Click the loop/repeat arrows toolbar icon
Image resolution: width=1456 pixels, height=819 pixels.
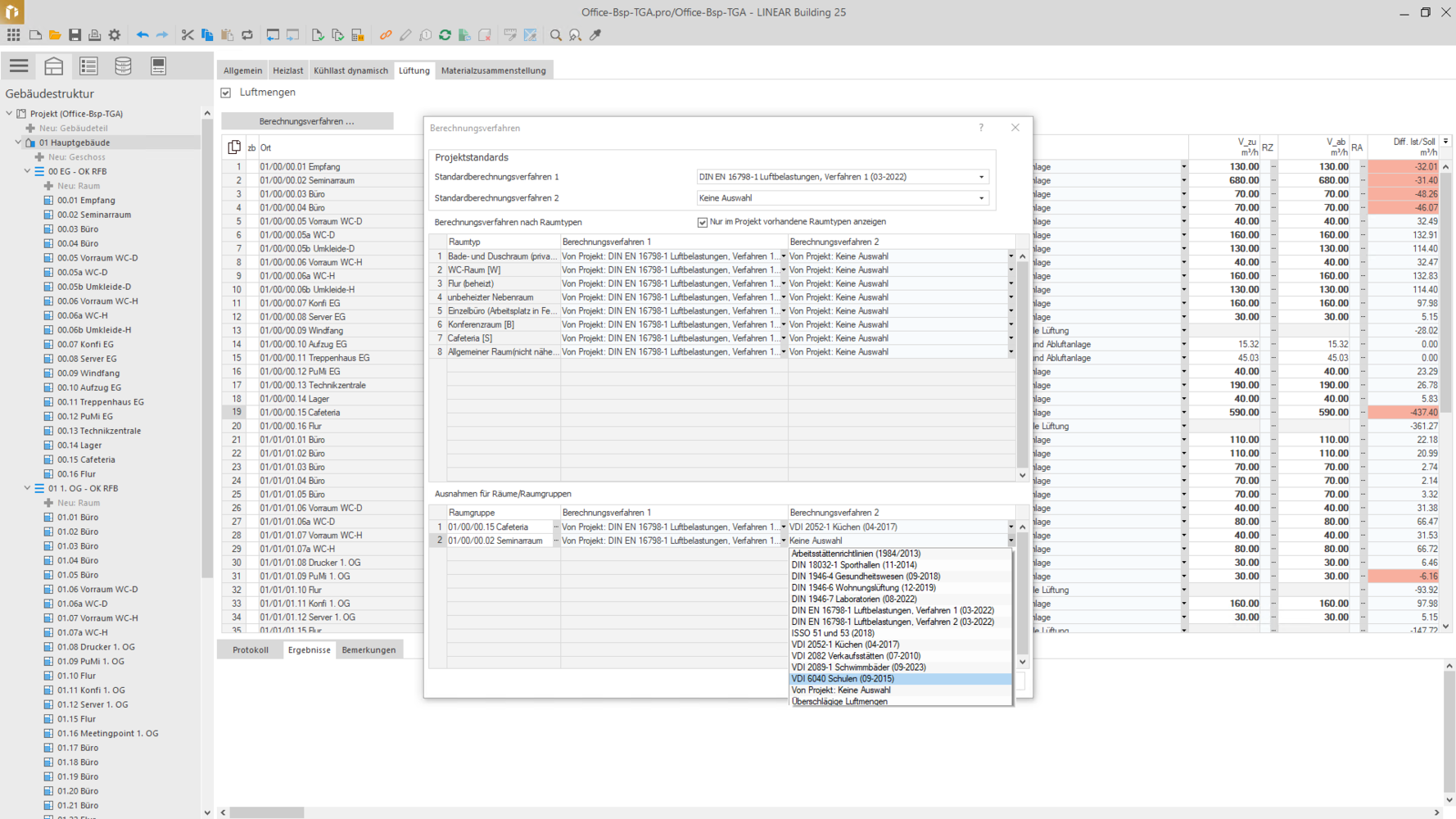[x=247, y=35]
